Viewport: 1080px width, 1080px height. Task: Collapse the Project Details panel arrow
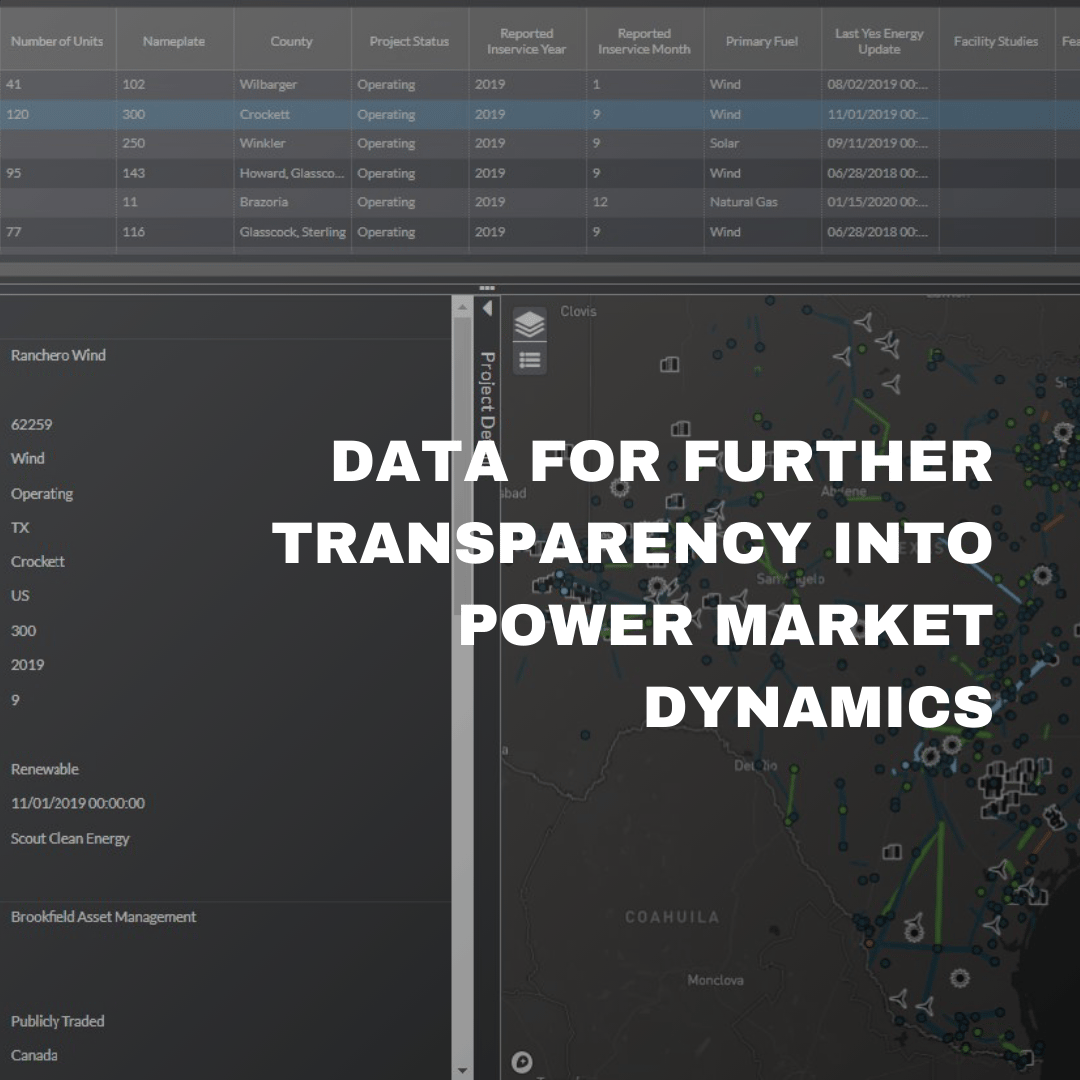point(488,308)
